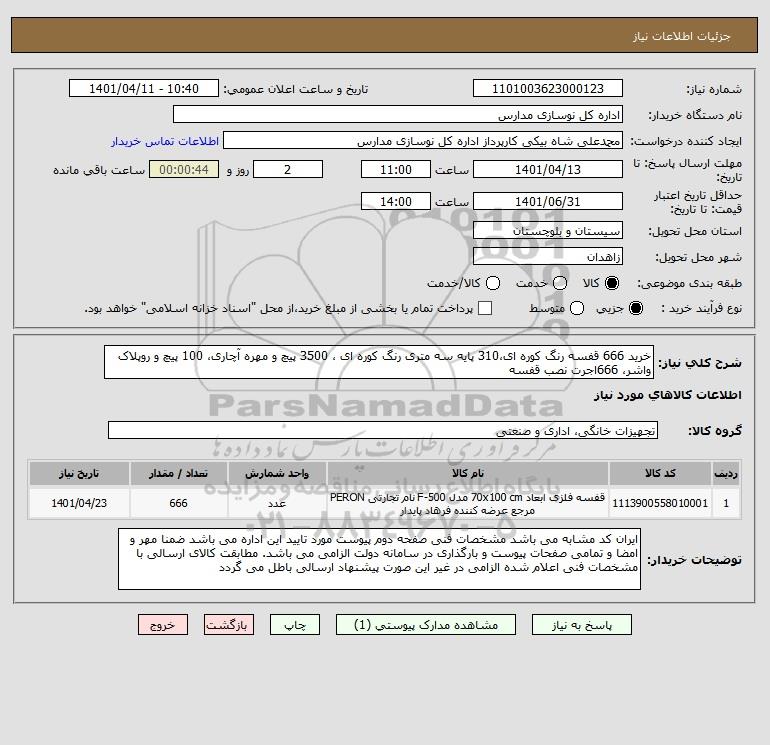This screenshot has width=770, height=745.
Task: Click the deadline time field 11:00
Action: pyautogui.click(x=396, y=169)
